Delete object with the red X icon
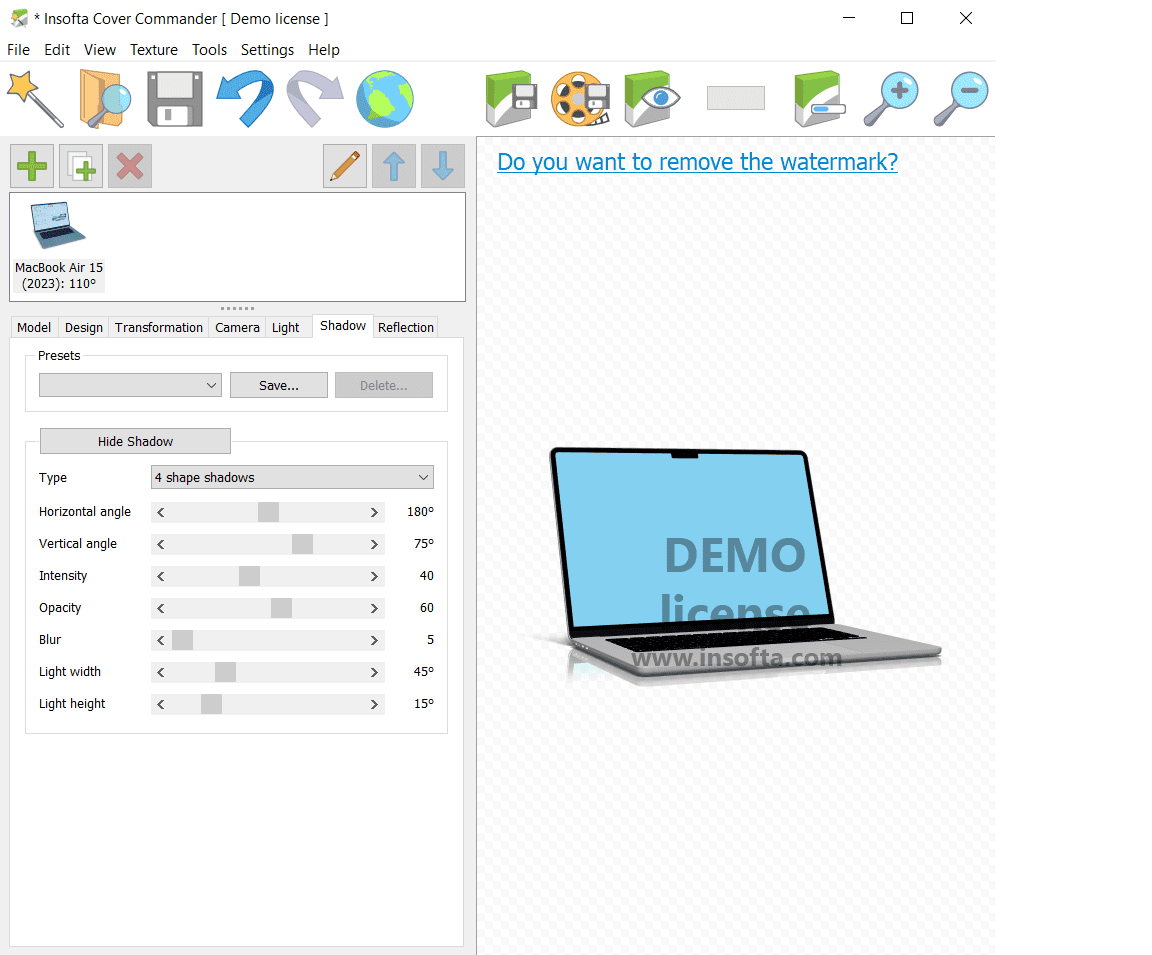 click(130, 166)
